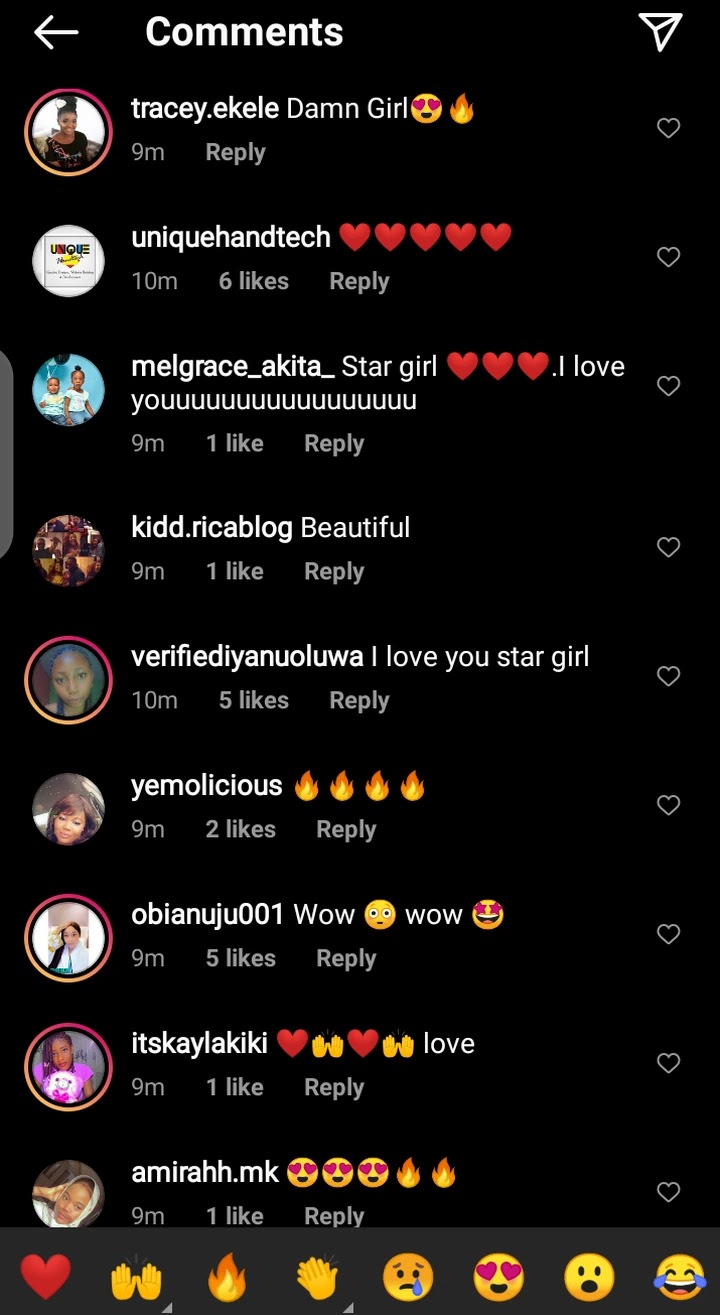Like obianuju001's comment with the heart

coord(668,934)
